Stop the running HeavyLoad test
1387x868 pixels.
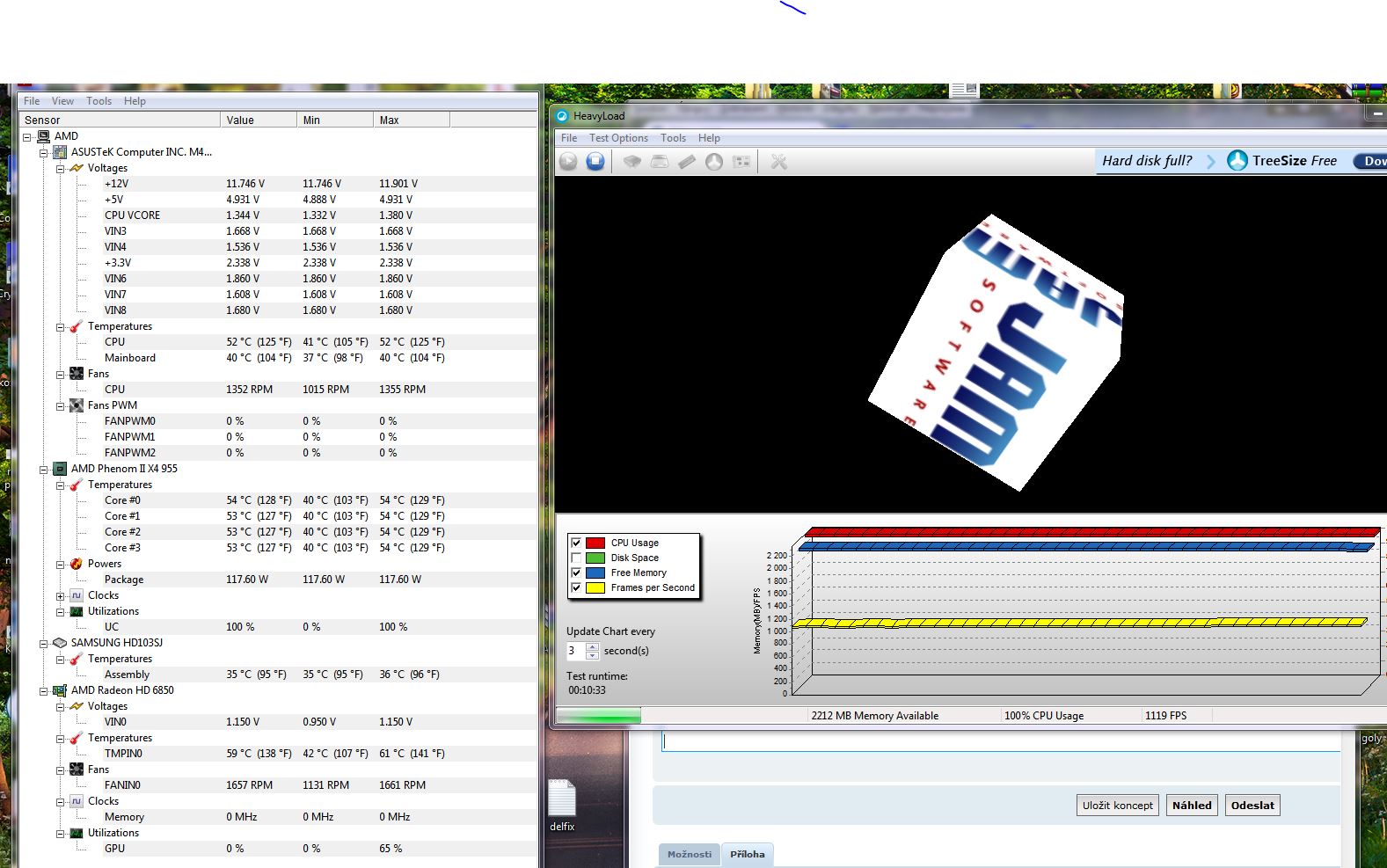[x=595, y=162]
